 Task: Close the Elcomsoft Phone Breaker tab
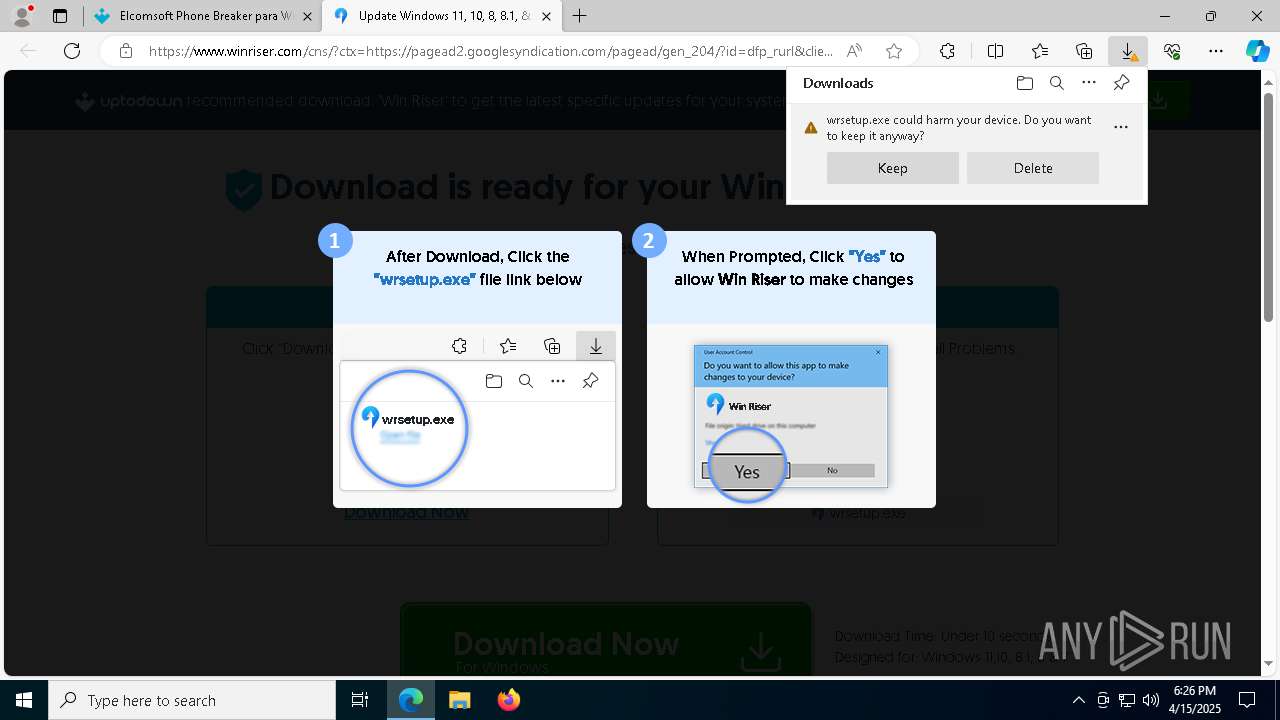(x=306, y=16)
